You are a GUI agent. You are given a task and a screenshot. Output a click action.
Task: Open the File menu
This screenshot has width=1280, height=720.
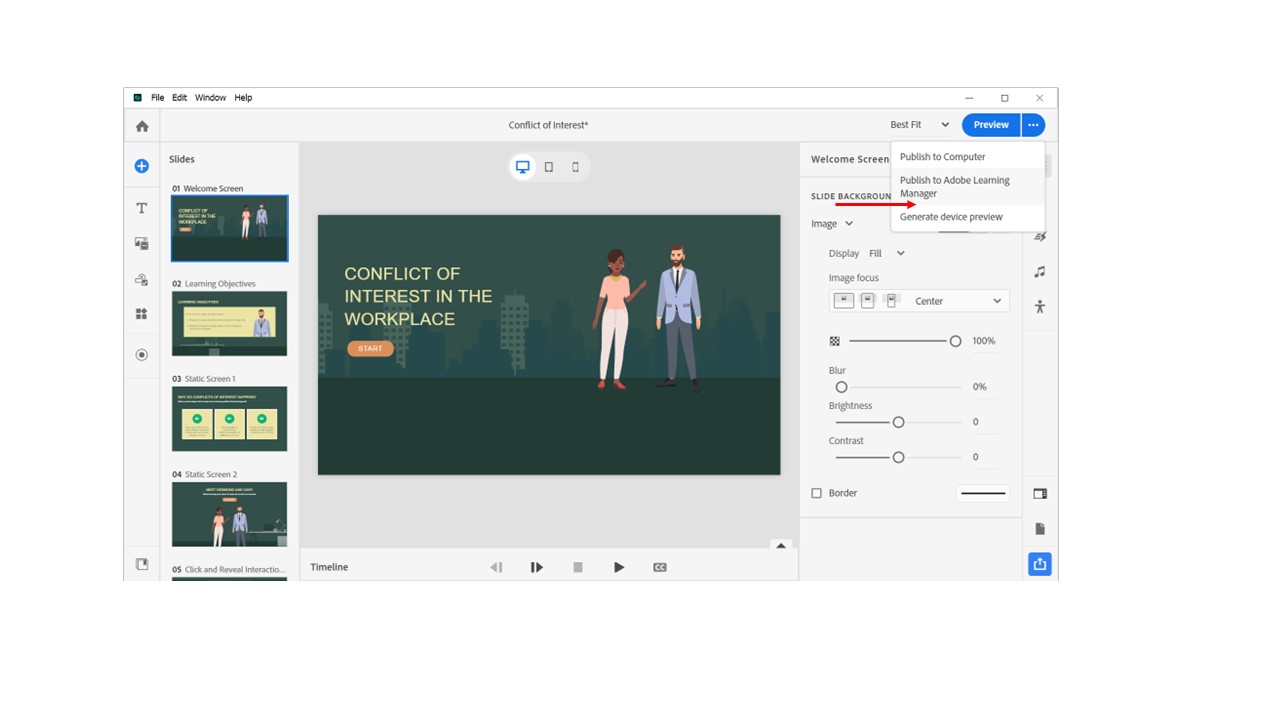(x=158, y=98)
